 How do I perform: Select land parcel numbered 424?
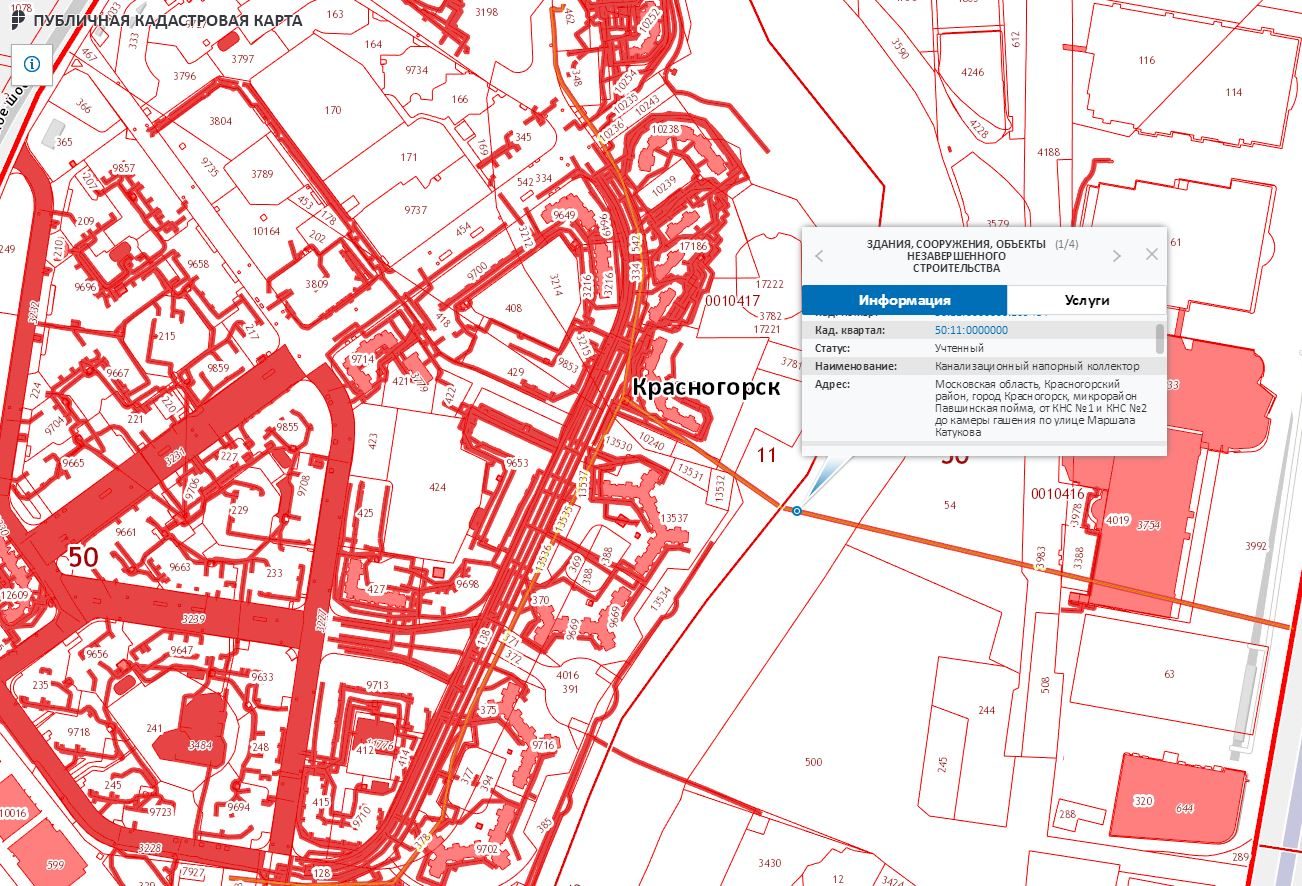tap(437, 488)
